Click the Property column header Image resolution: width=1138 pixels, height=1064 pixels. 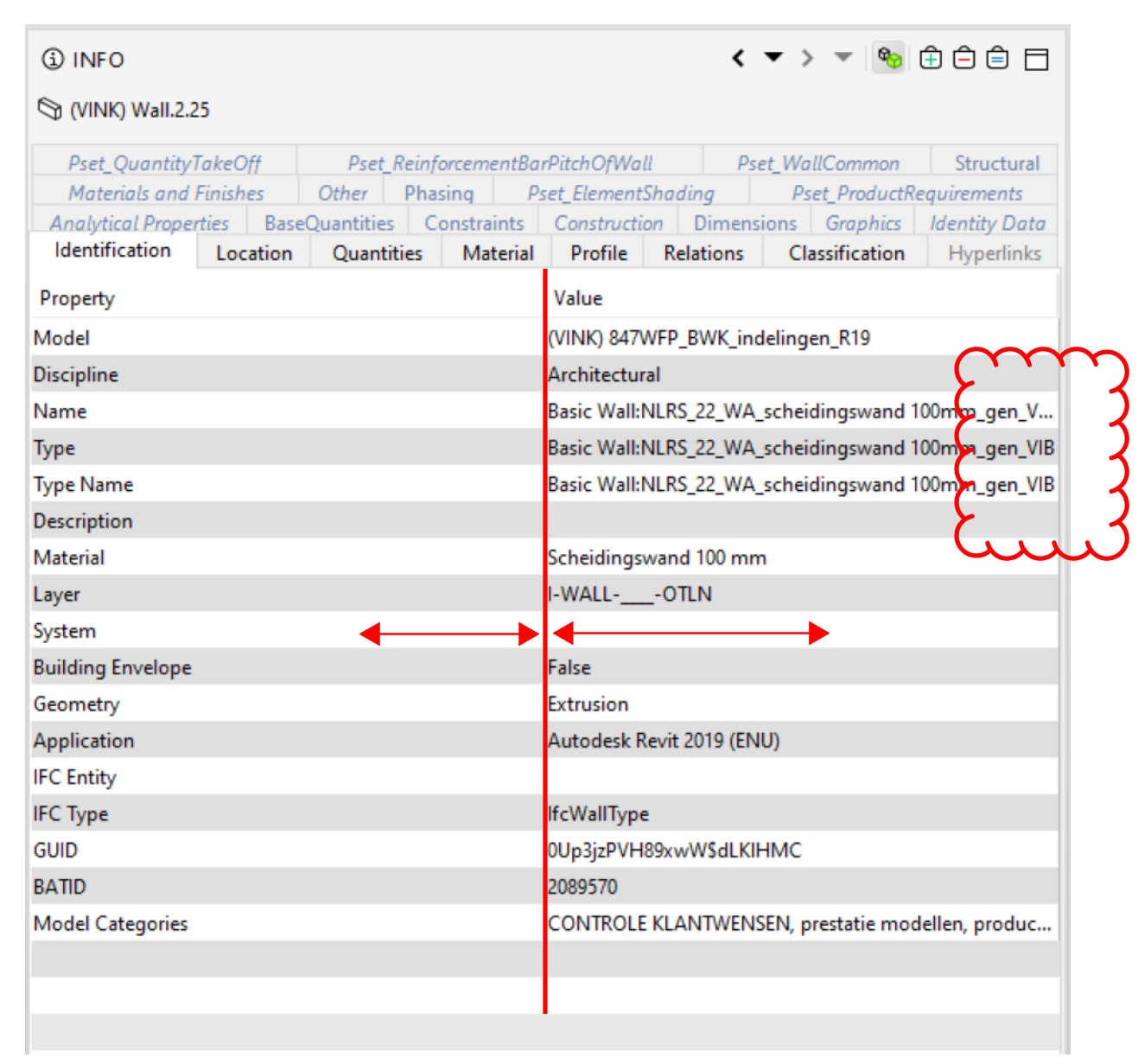coord(287,298)
